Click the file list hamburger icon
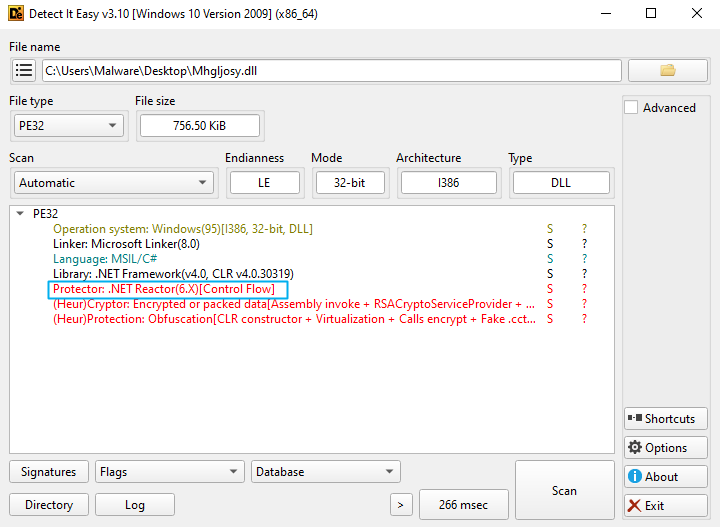Screen dimensions: 720x527 (24, 71)
